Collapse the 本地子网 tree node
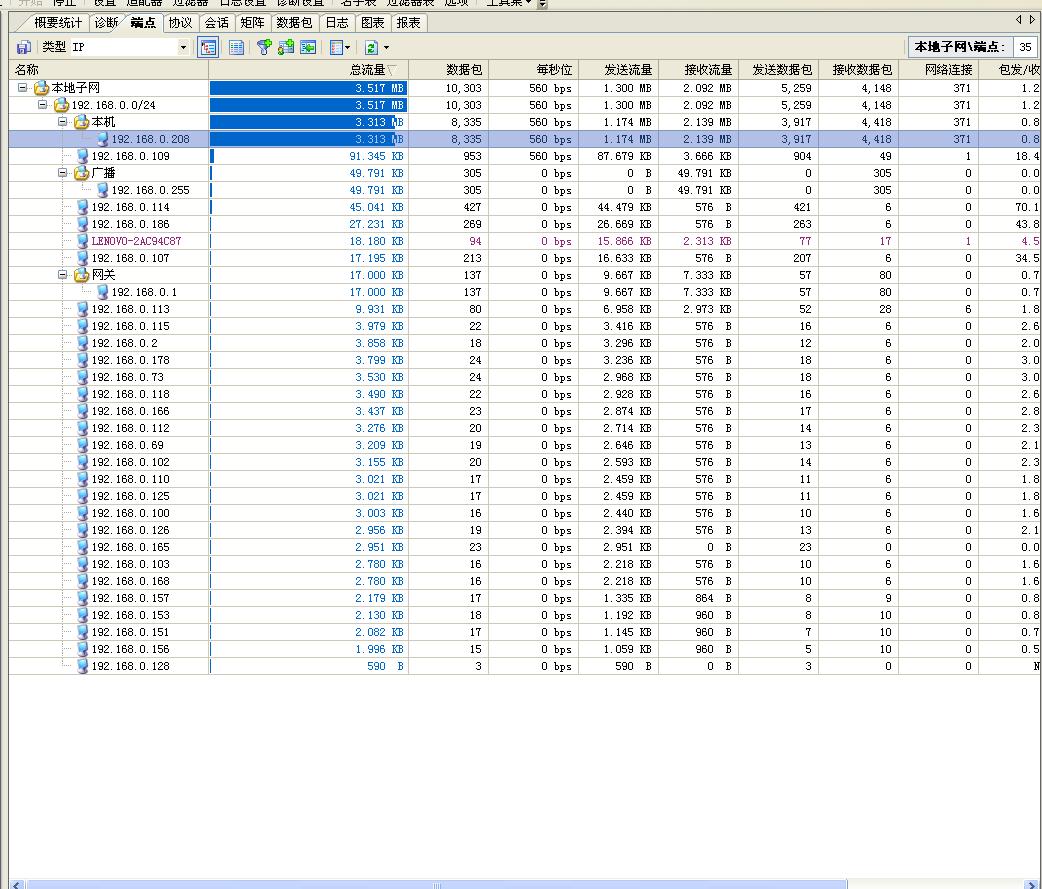 (x=23, y=88)
